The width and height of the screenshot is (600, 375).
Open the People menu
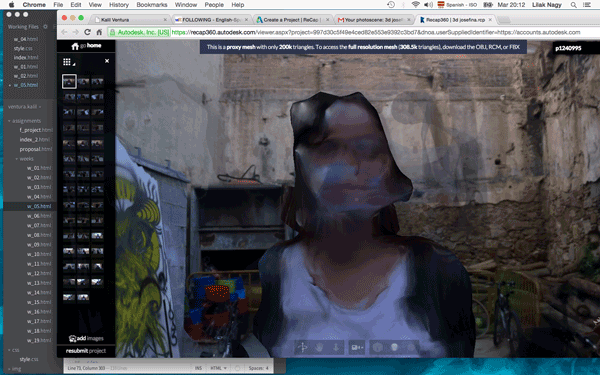214,5
